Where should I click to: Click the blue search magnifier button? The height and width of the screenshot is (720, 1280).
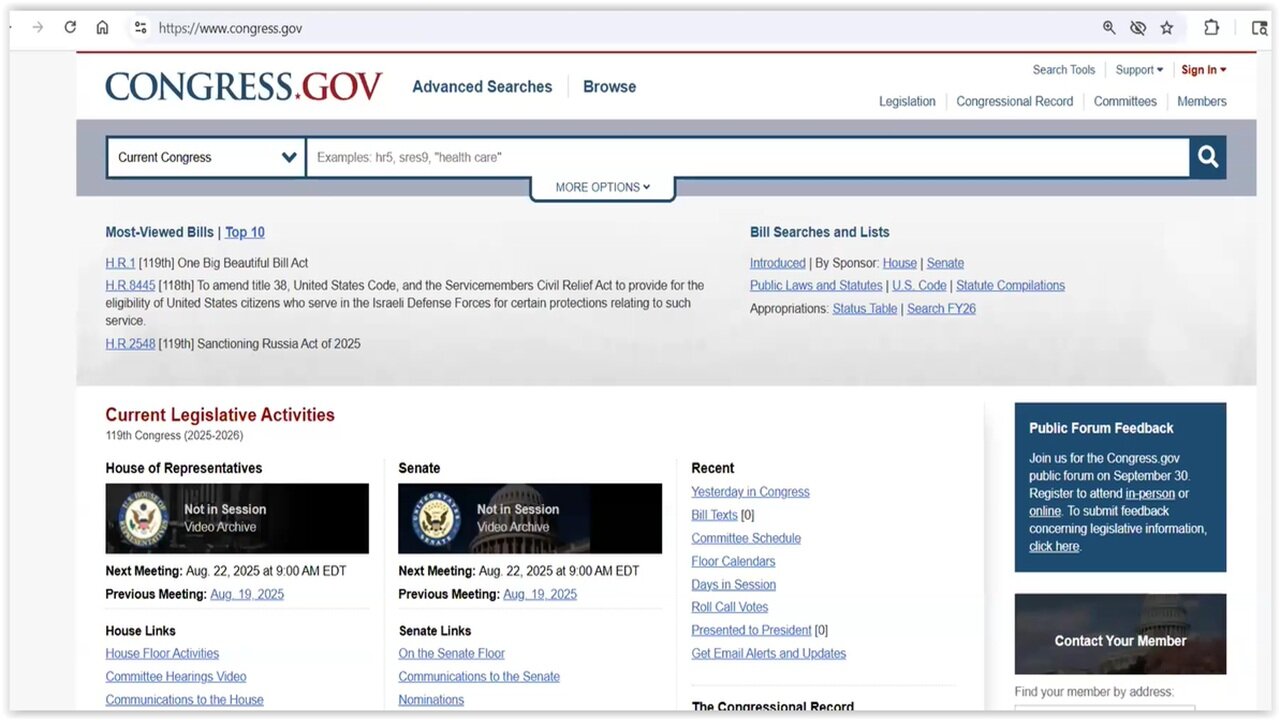(1208, 157)
